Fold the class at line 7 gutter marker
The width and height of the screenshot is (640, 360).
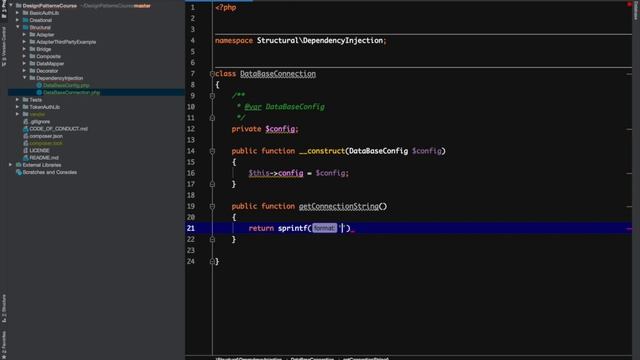coord(212,74)
